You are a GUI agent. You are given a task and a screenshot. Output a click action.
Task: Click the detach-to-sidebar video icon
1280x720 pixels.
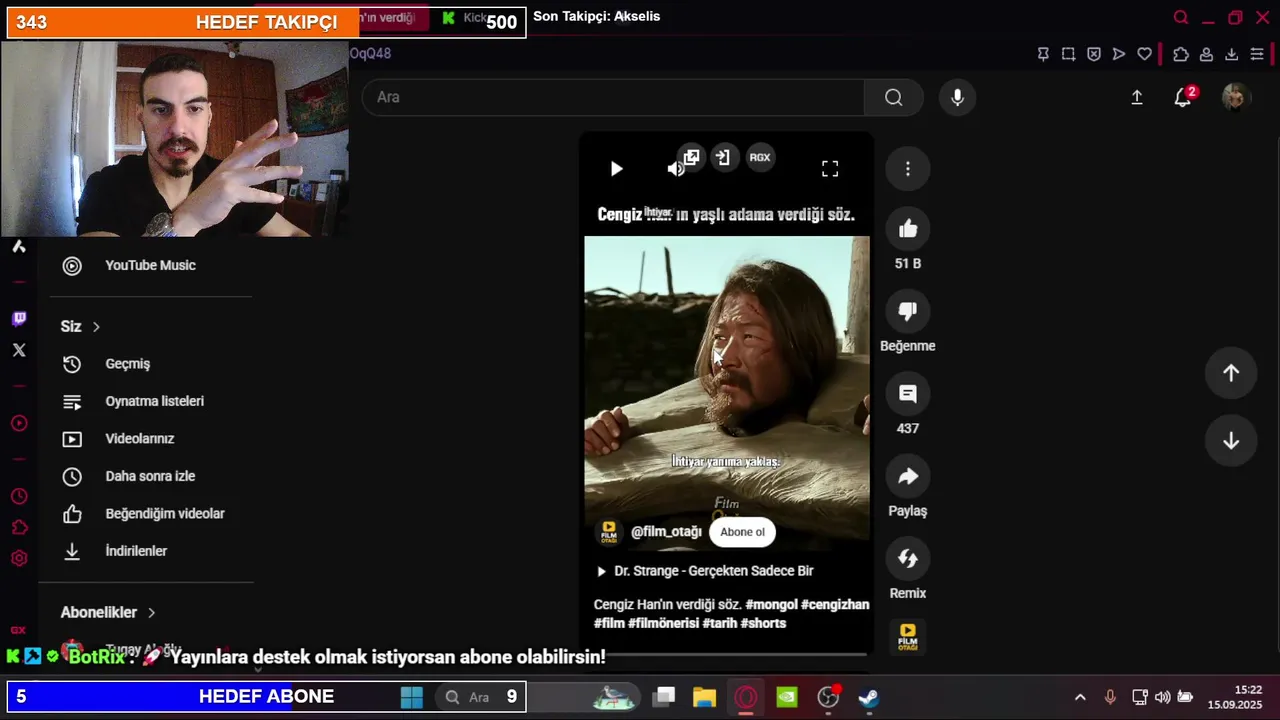click(723, 157)
